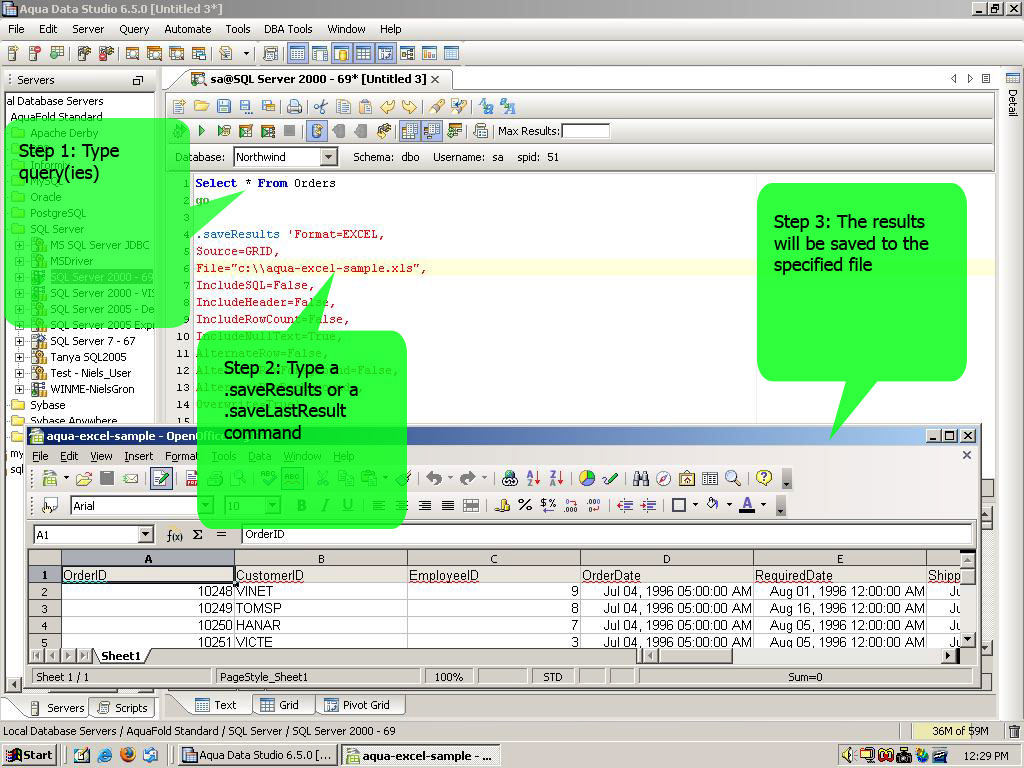The image size is (1024, 768).
Task: Expand the Test - Niels_User node
Action: coord(20,374)
